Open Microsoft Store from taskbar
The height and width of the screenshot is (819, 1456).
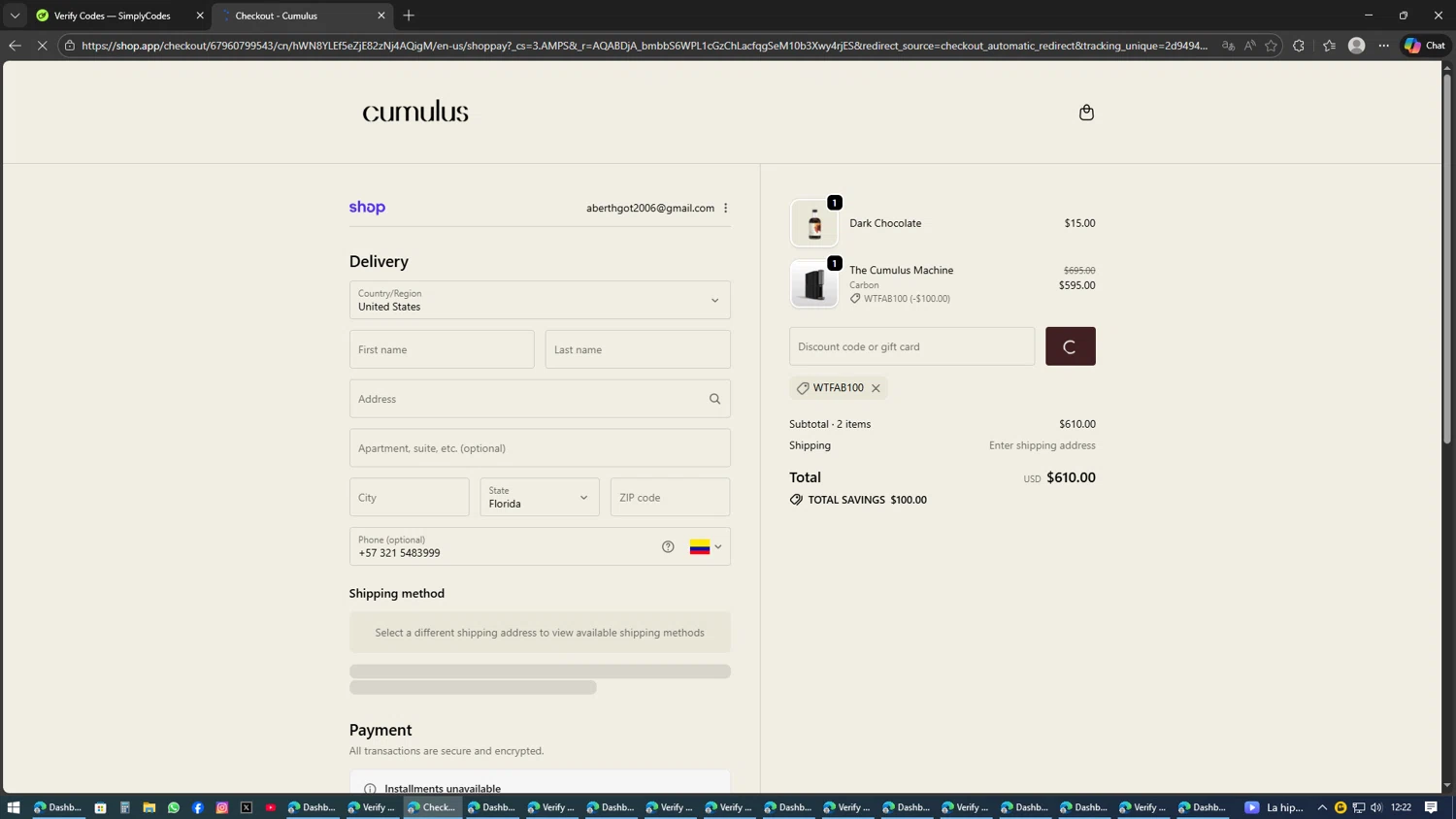100,807
